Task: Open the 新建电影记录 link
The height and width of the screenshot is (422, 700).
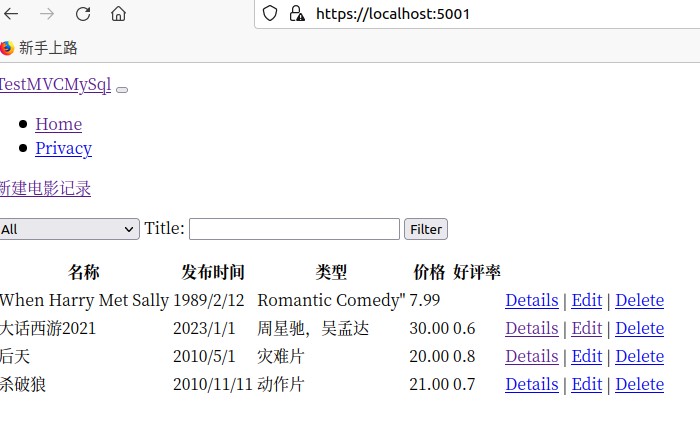Action: 45,188
